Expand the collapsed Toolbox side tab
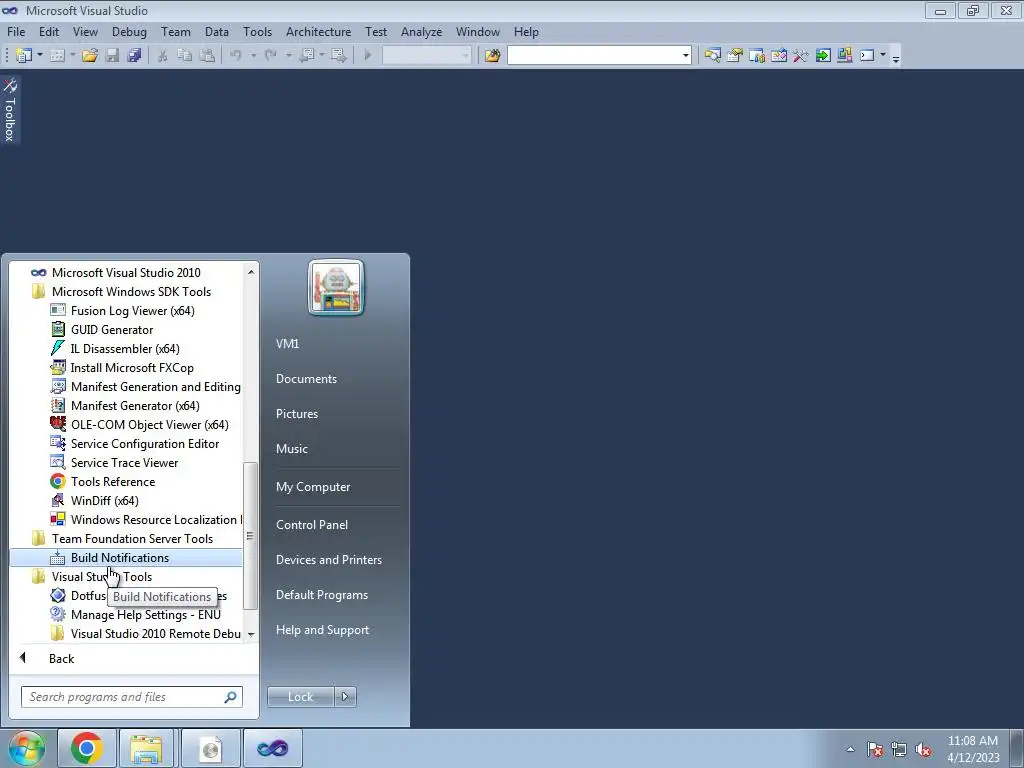Viewport: 1024px width, 768px height. point(10,110)
